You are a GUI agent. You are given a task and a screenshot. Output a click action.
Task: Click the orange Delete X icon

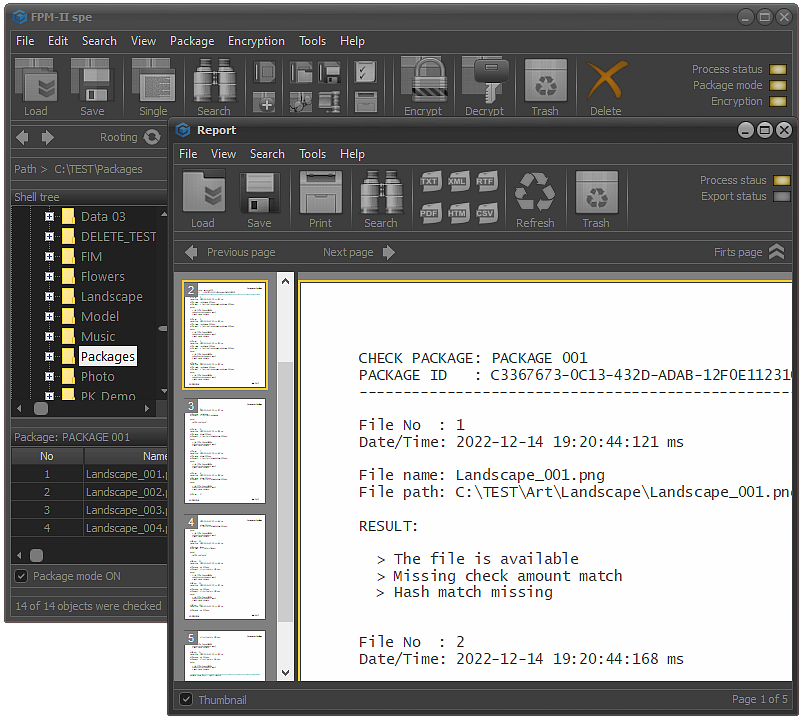(606, 80)
